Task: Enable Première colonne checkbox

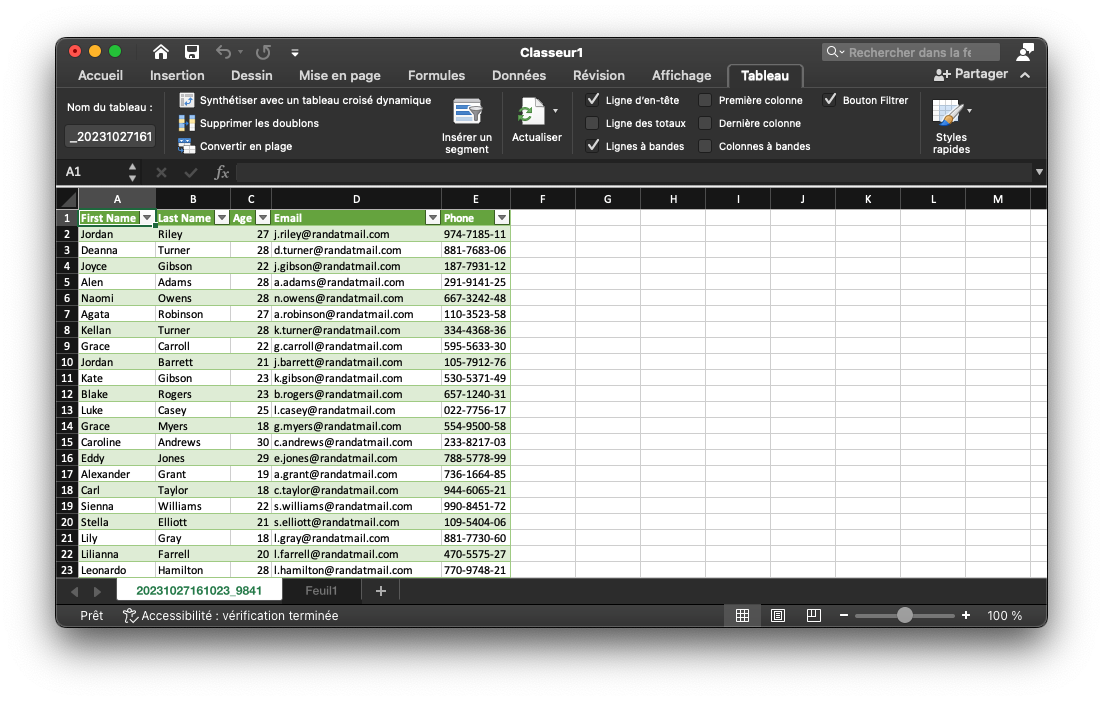Action: coord(705,100)
